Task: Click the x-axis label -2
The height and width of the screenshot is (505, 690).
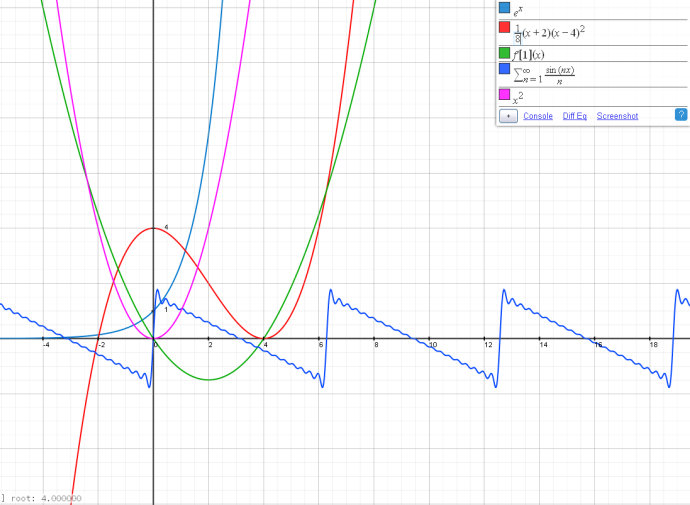Action: point(101,345)
